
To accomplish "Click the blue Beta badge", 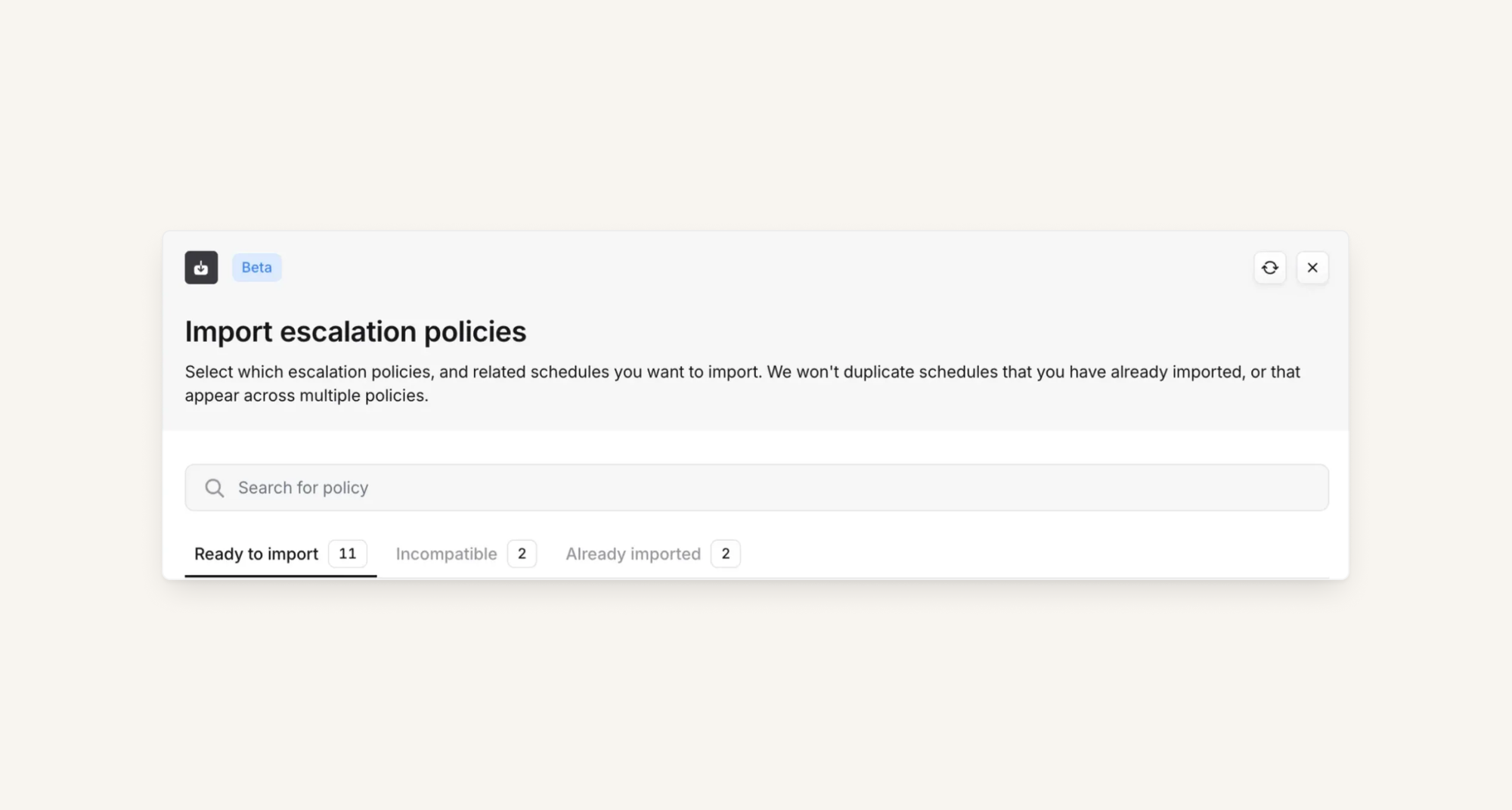I will (x=256, y=268).
